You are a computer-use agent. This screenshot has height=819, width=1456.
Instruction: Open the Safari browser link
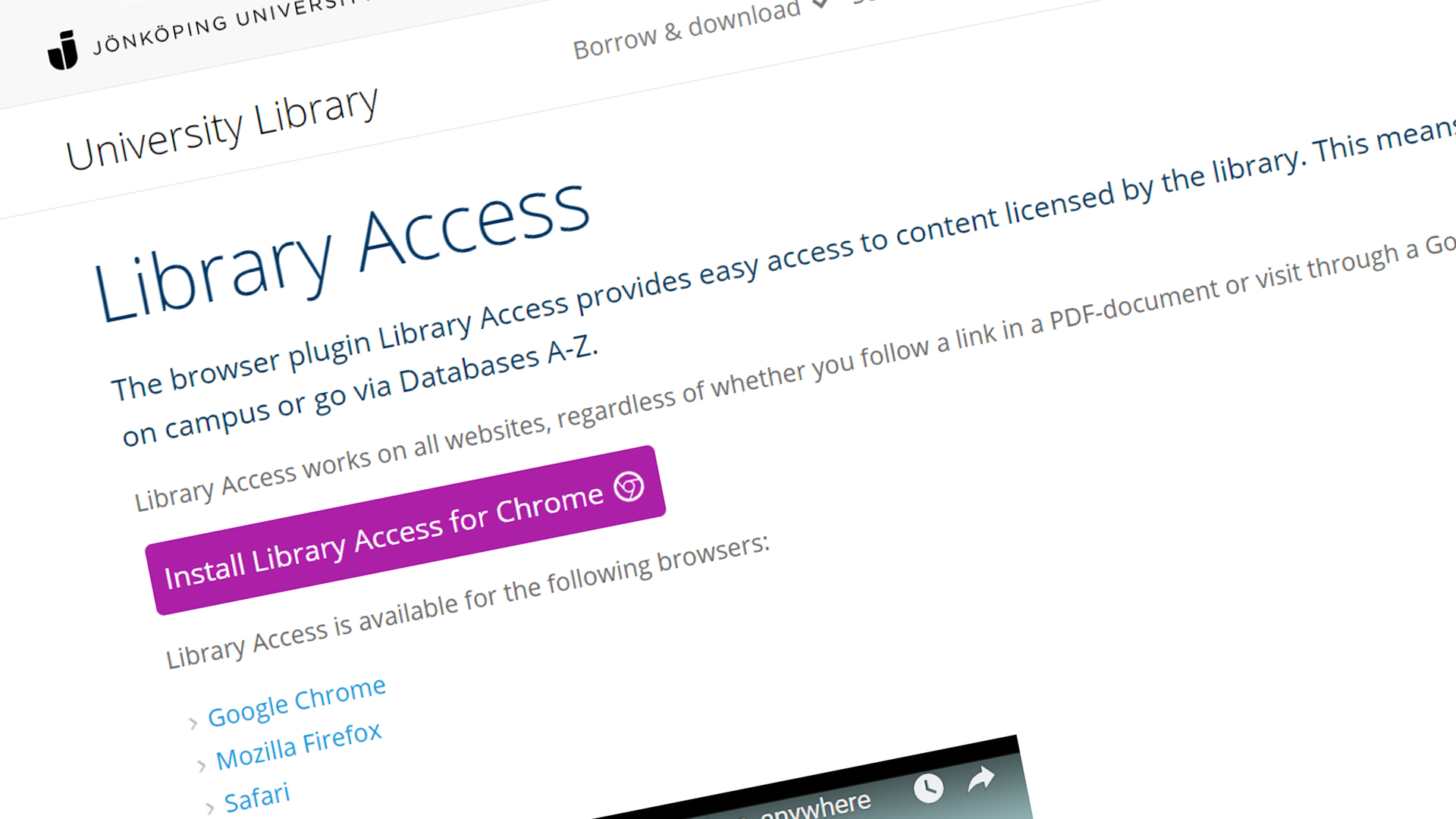[x=257, y=798]
